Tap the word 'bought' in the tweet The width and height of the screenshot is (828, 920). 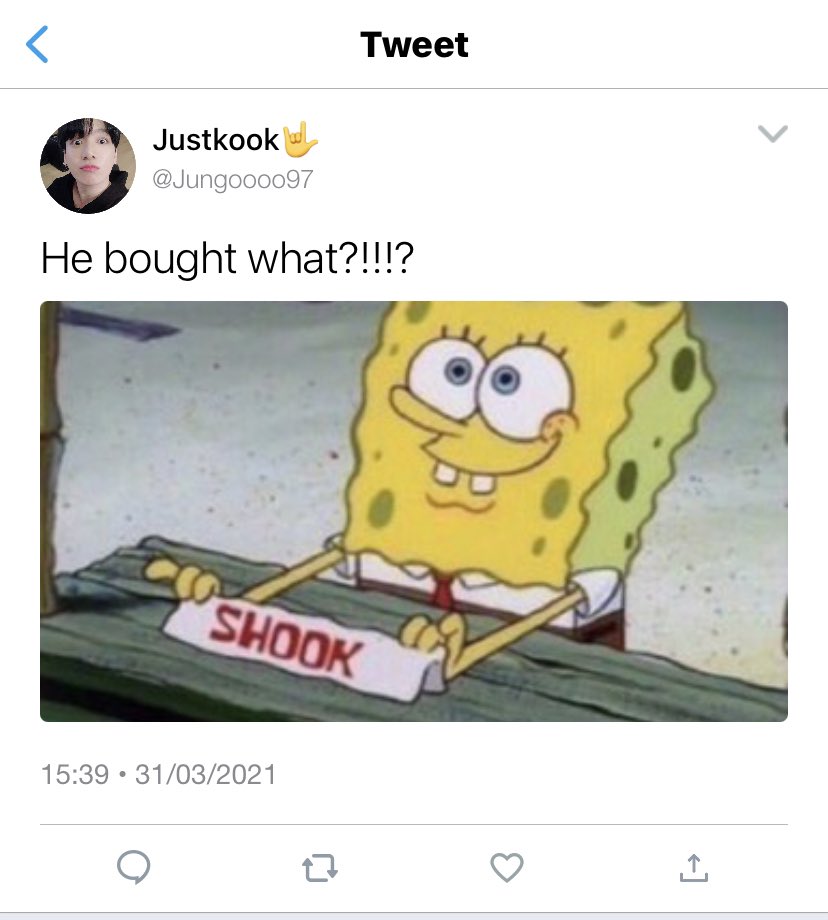(170, 258)
